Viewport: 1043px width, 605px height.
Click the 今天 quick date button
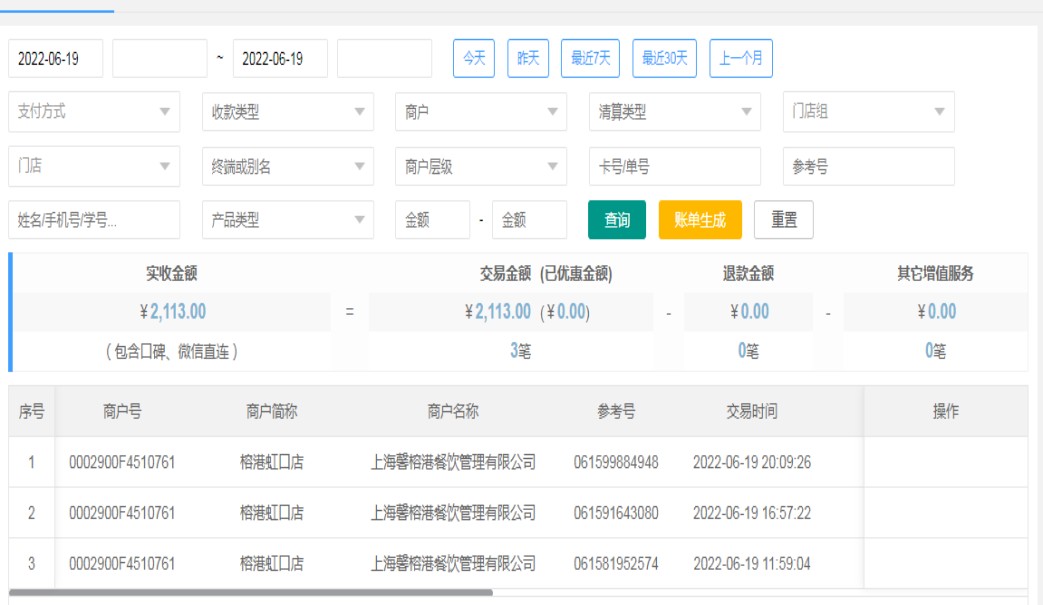(474, 58)
